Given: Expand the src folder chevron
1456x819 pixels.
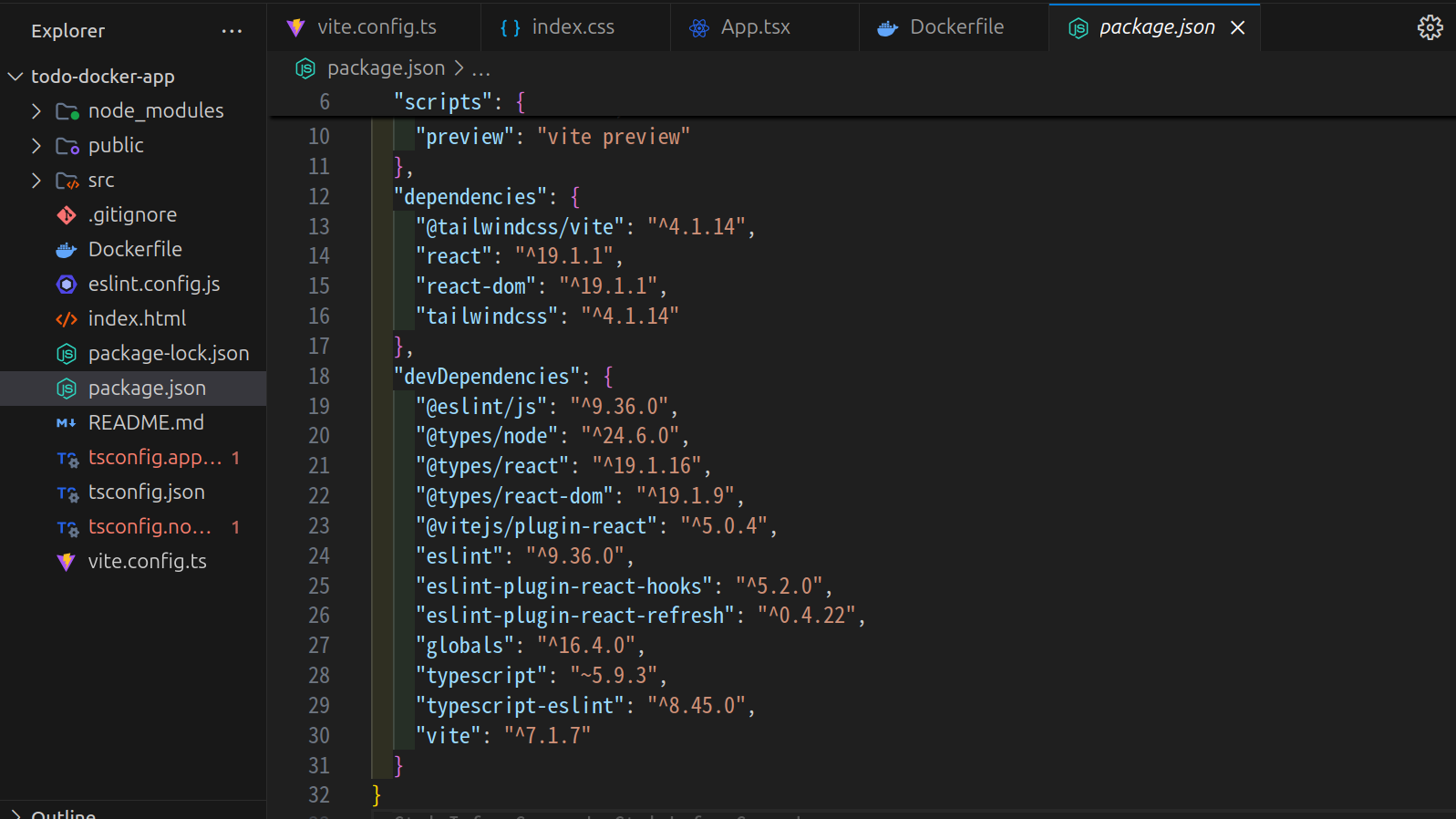Looking at the screenshot, I should pos(36,181).
